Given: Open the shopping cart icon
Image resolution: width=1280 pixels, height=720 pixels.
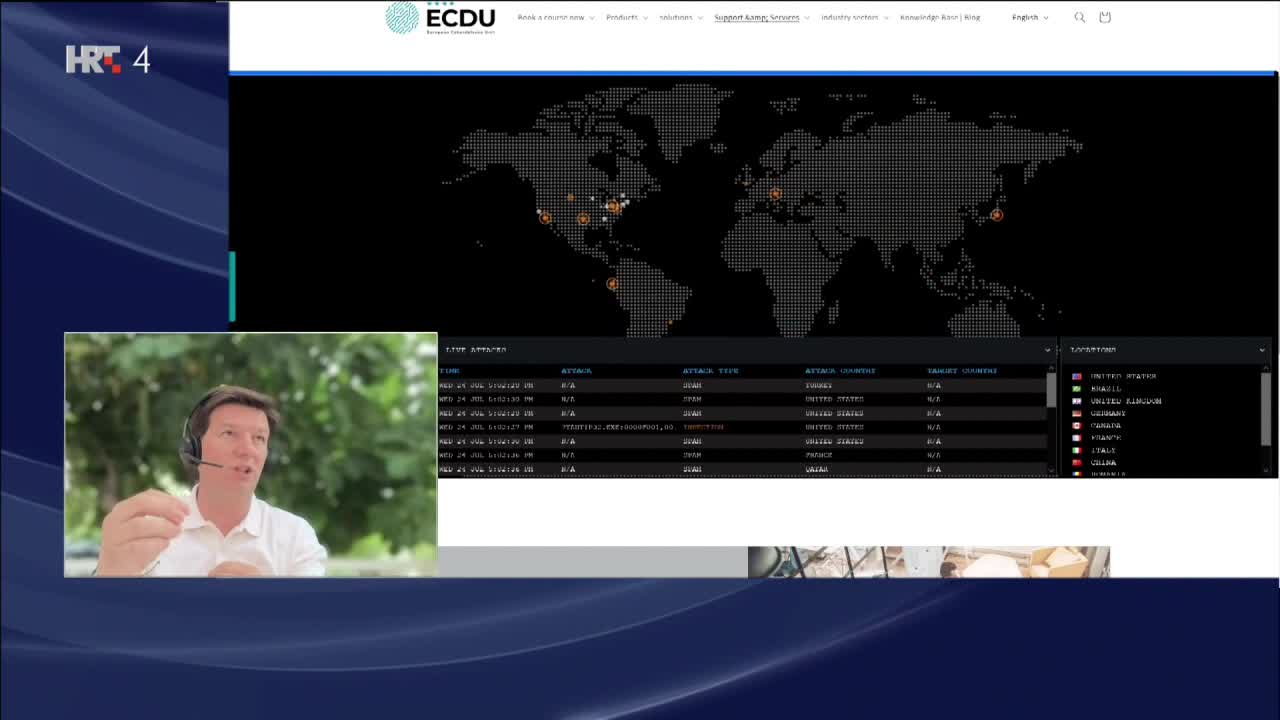Looking at the screenshot, I should [x=1105, y=17].
